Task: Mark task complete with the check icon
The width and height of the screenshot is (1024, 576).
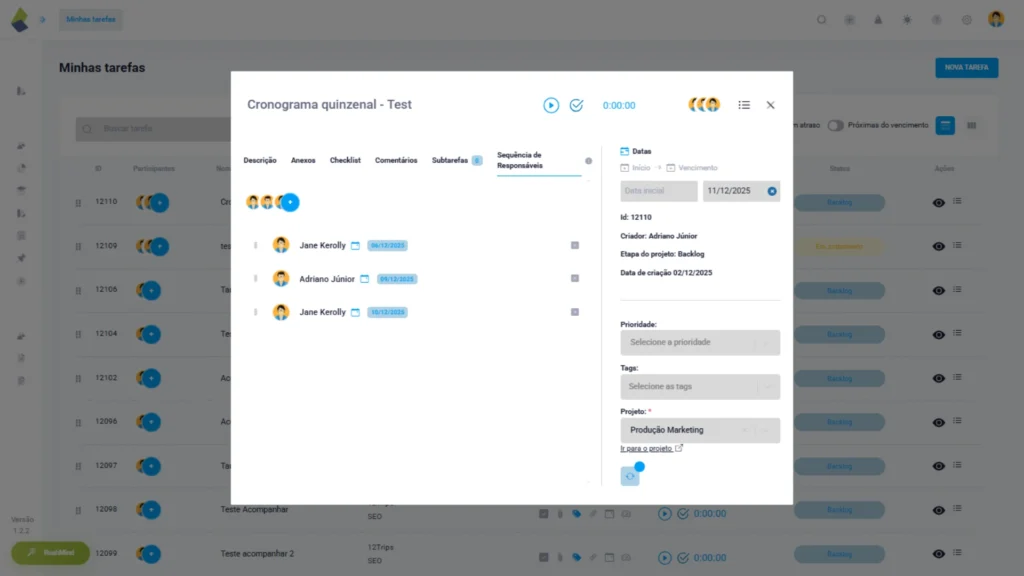Action: [576, 105]
